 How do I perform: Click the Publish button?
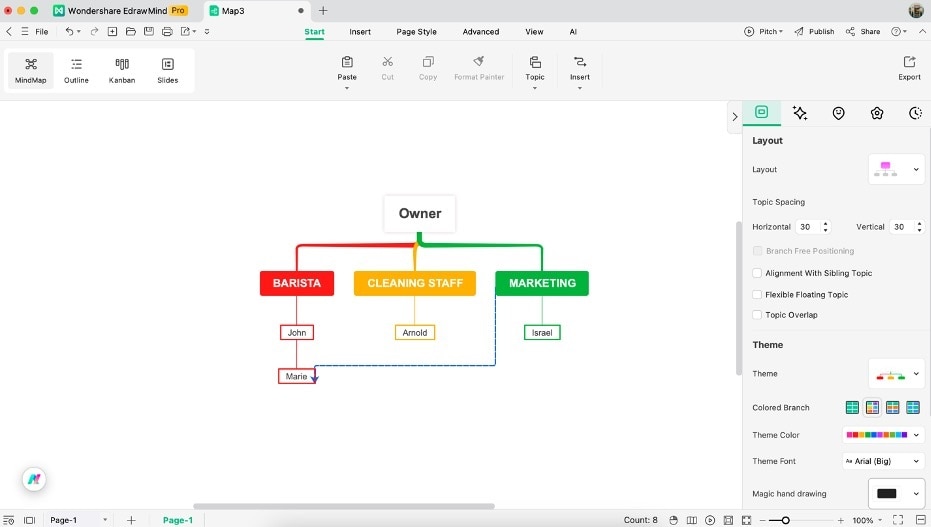pos(814,31)
